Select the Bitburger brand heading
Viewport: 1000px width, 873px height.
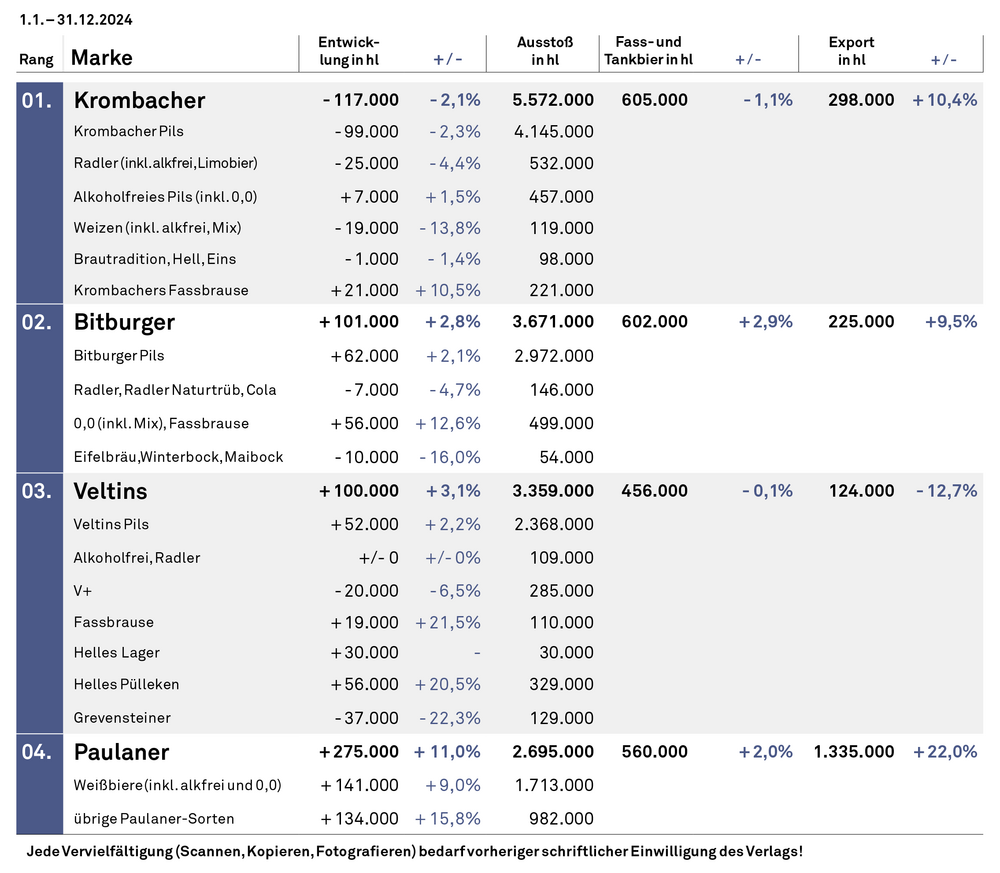[x=124, y=322]
